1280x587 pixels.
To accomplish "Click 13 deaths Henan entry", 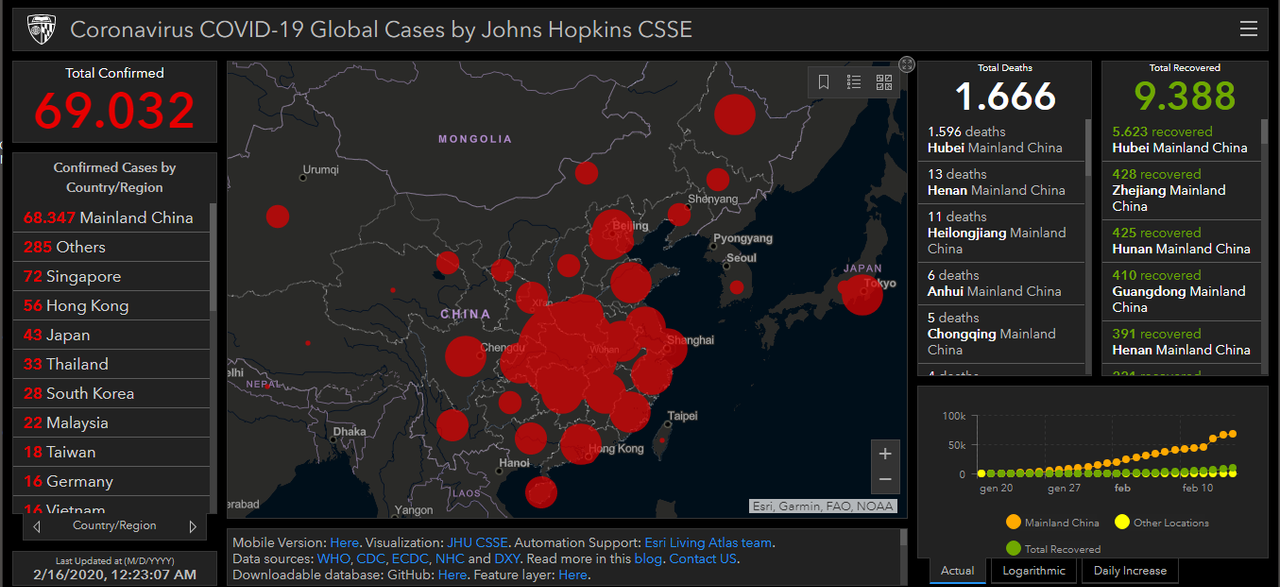I will coord(1001,182).
